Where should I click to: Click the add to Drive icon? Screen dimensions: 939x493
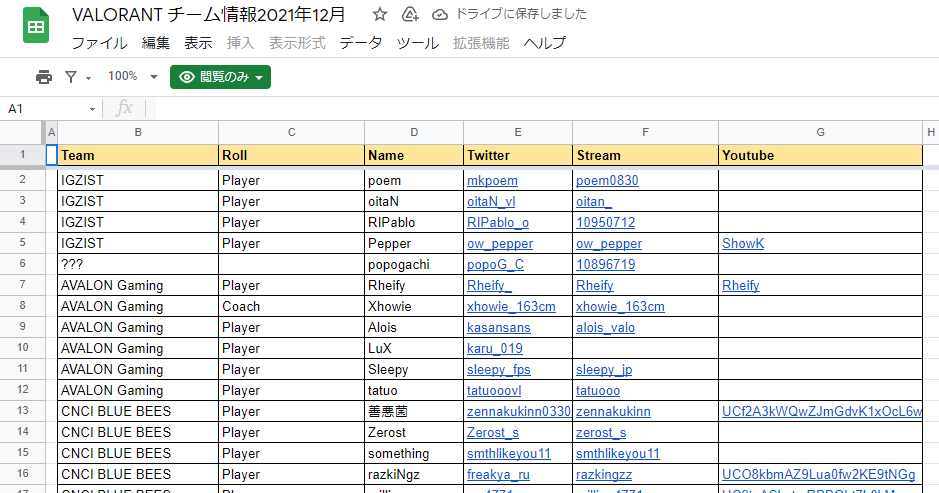[x=410, y=14]
